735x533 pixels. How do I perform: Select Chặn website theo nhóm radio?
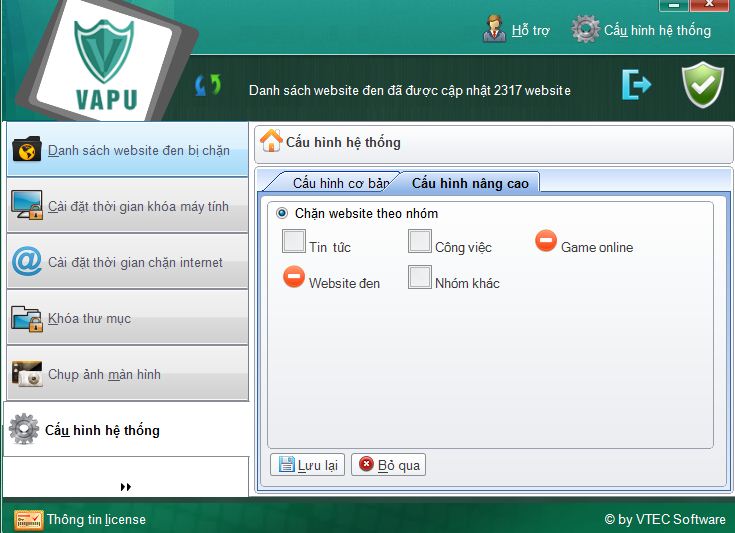(x=282, y=214)
